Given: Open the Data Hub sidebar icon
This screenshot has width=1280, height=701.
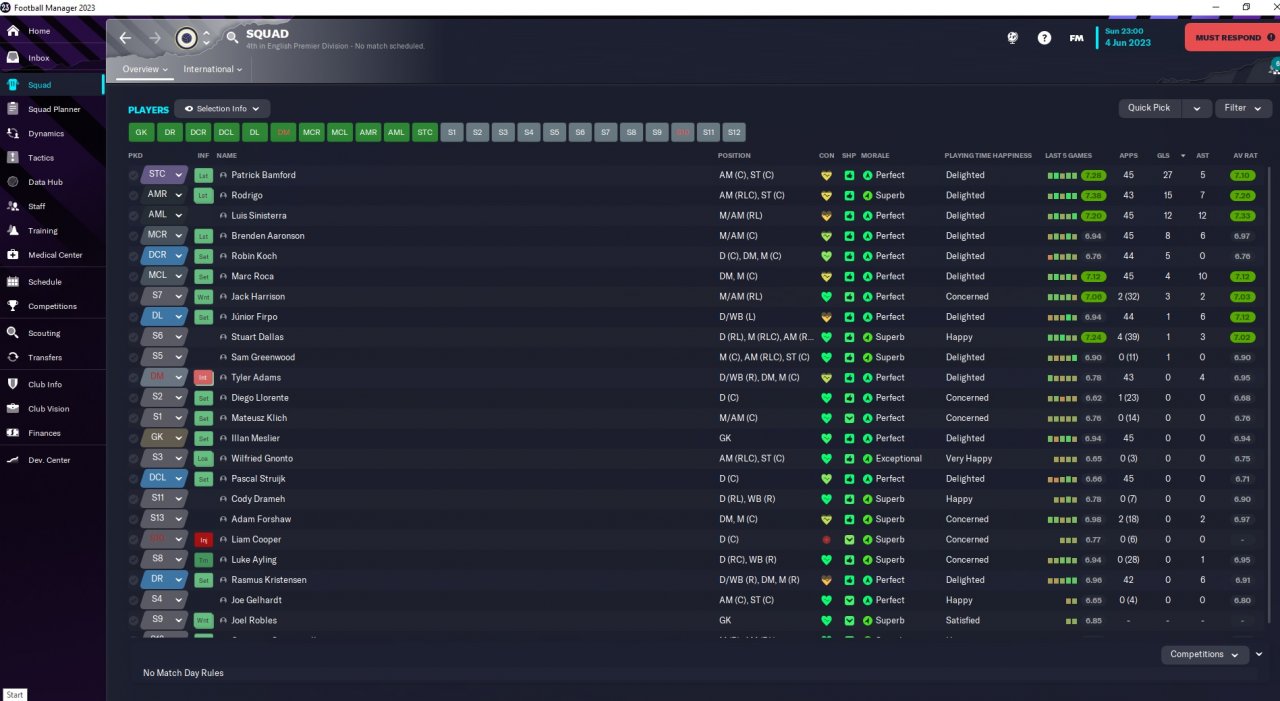Looking at the screenshot, I should (13, 182).
